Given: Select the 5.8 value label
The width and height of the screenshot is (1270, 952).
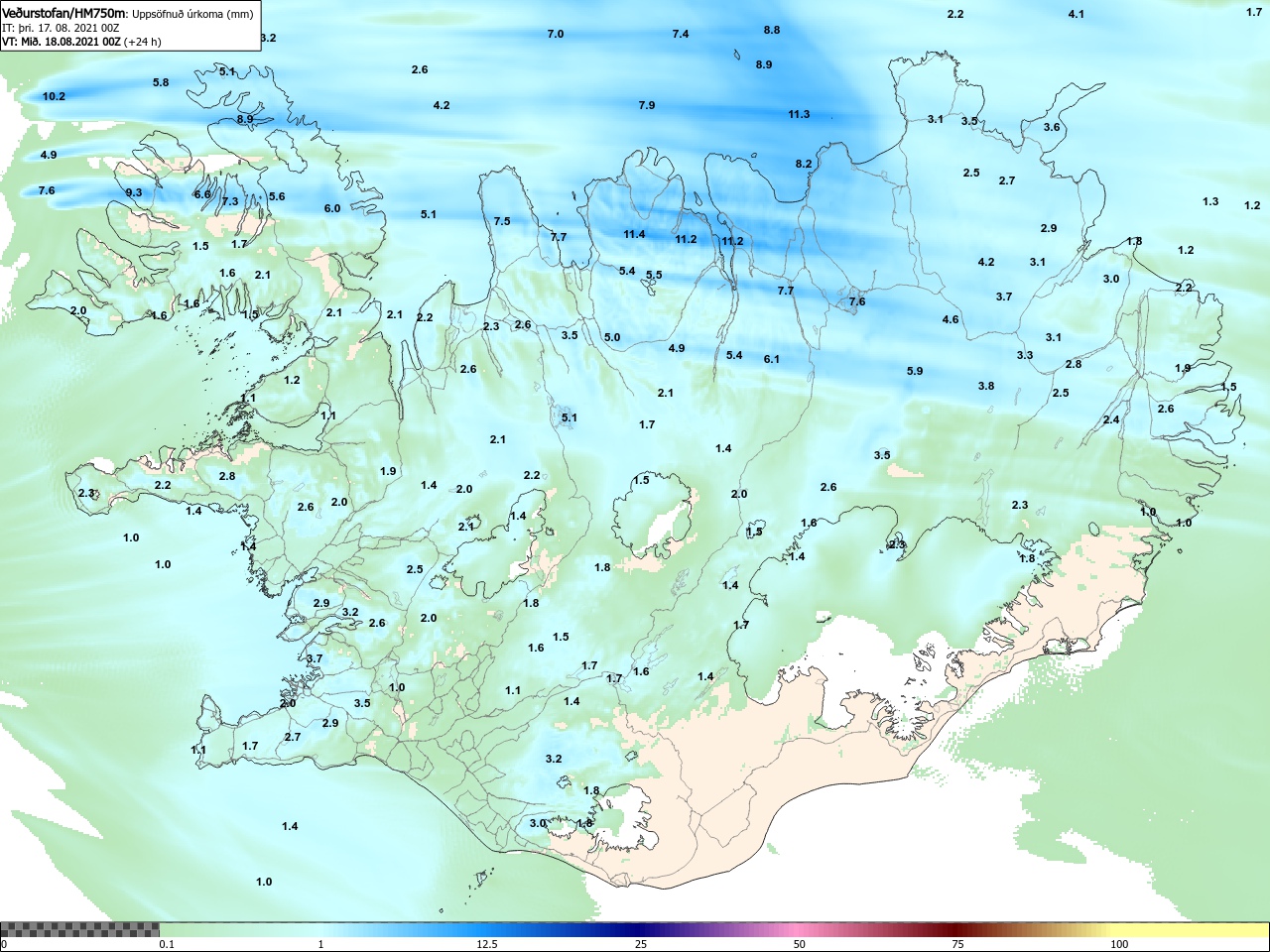Looking at the screenshot, I should [161, 82].
